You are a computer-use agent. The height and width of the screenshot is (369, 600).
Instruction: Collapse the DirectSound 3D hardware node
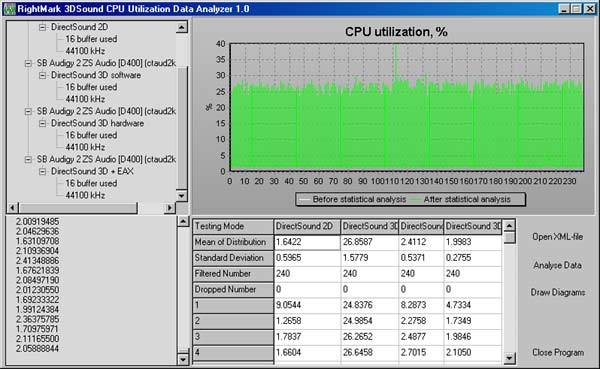coord(42,124)
